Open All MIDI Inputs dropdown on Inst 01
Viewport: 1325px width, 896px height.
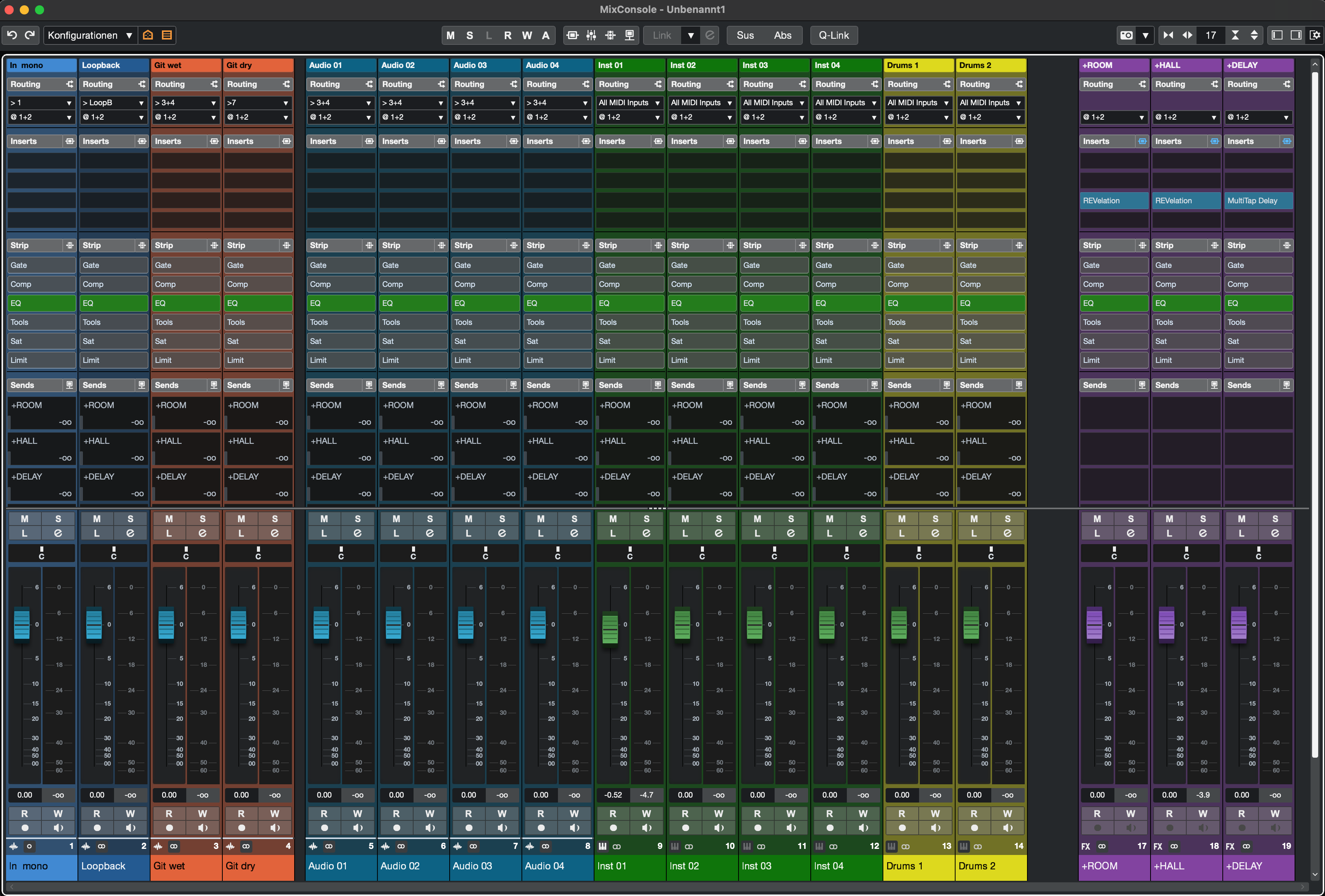pyautogui.click(x=629, y=103)
